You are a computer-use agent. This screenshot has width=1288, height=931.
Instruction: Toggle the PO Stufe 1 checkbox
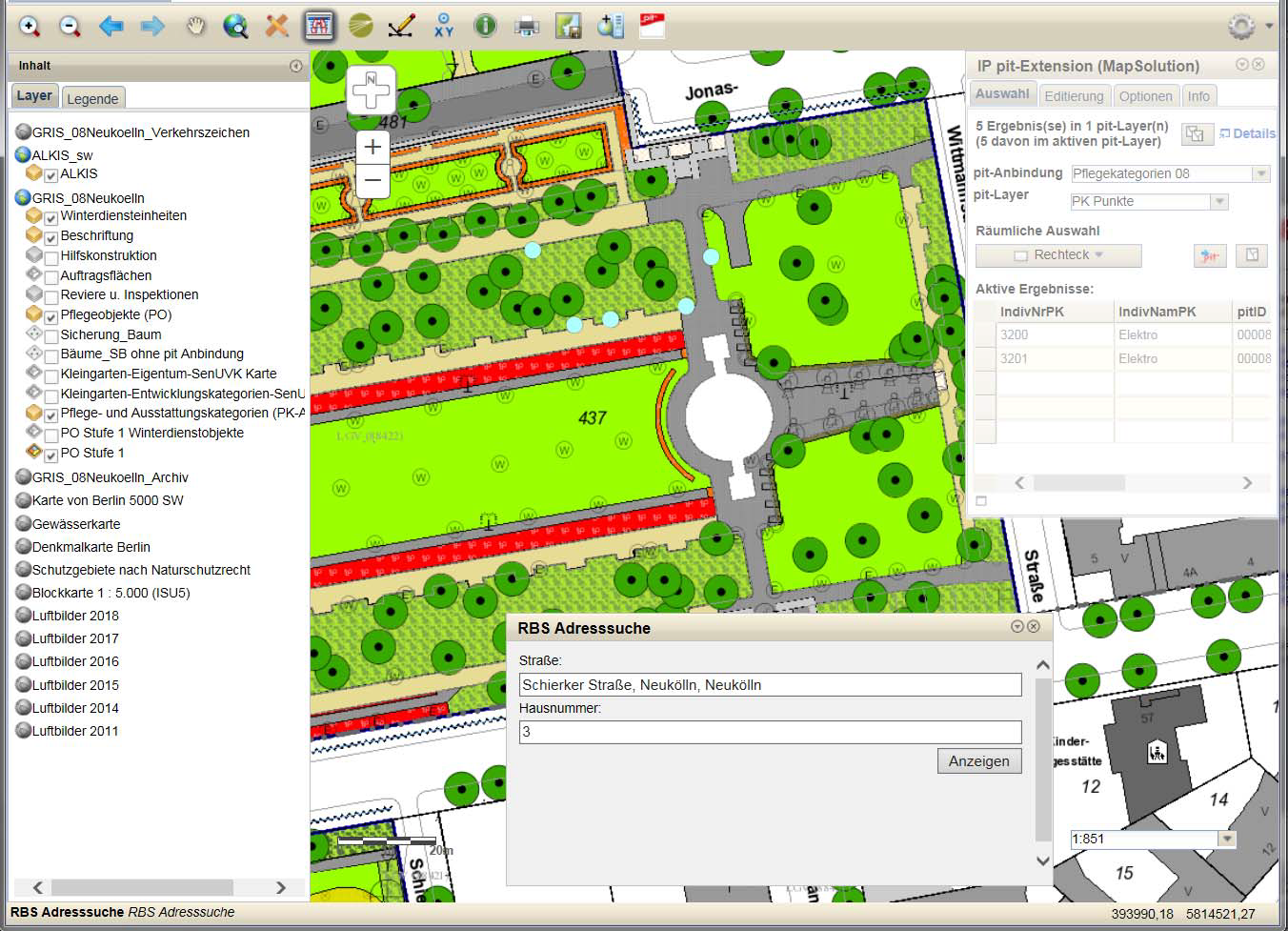[x=51, y=455]
